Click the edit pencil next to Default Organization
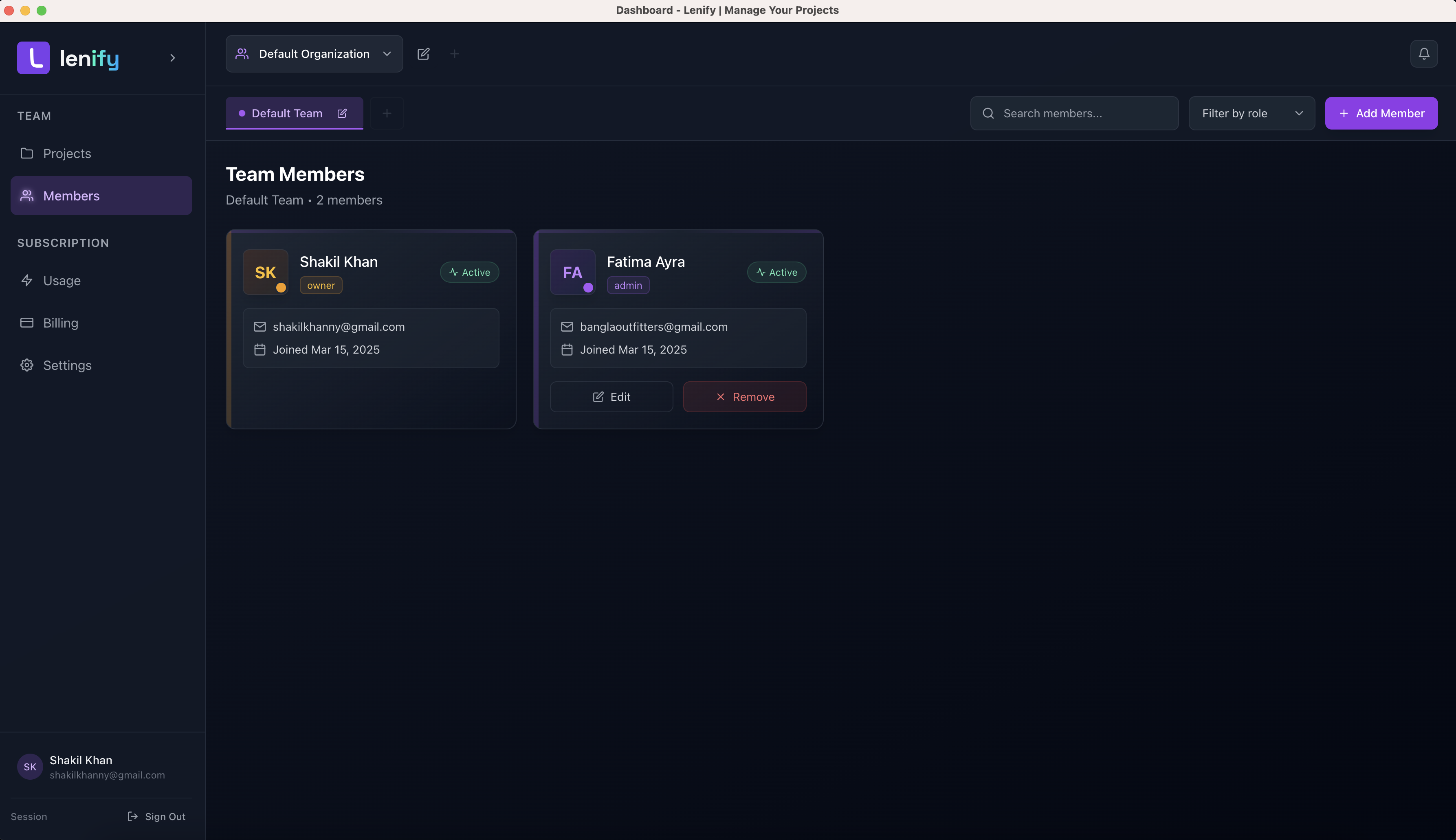Viewport: 1456px width, 840px height. tap(424, 54)
